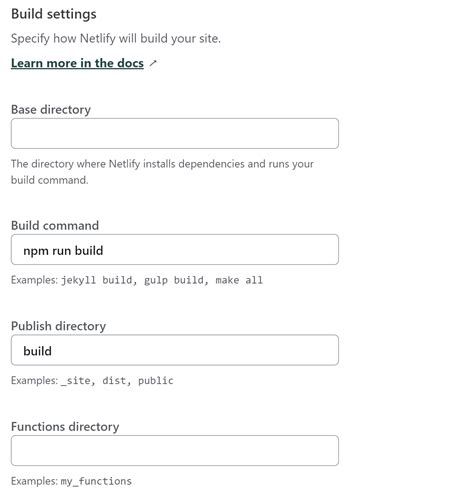Click the Publish directory field label
The height and width of the screenshot is (502, 474).
(x=58, y=326)
